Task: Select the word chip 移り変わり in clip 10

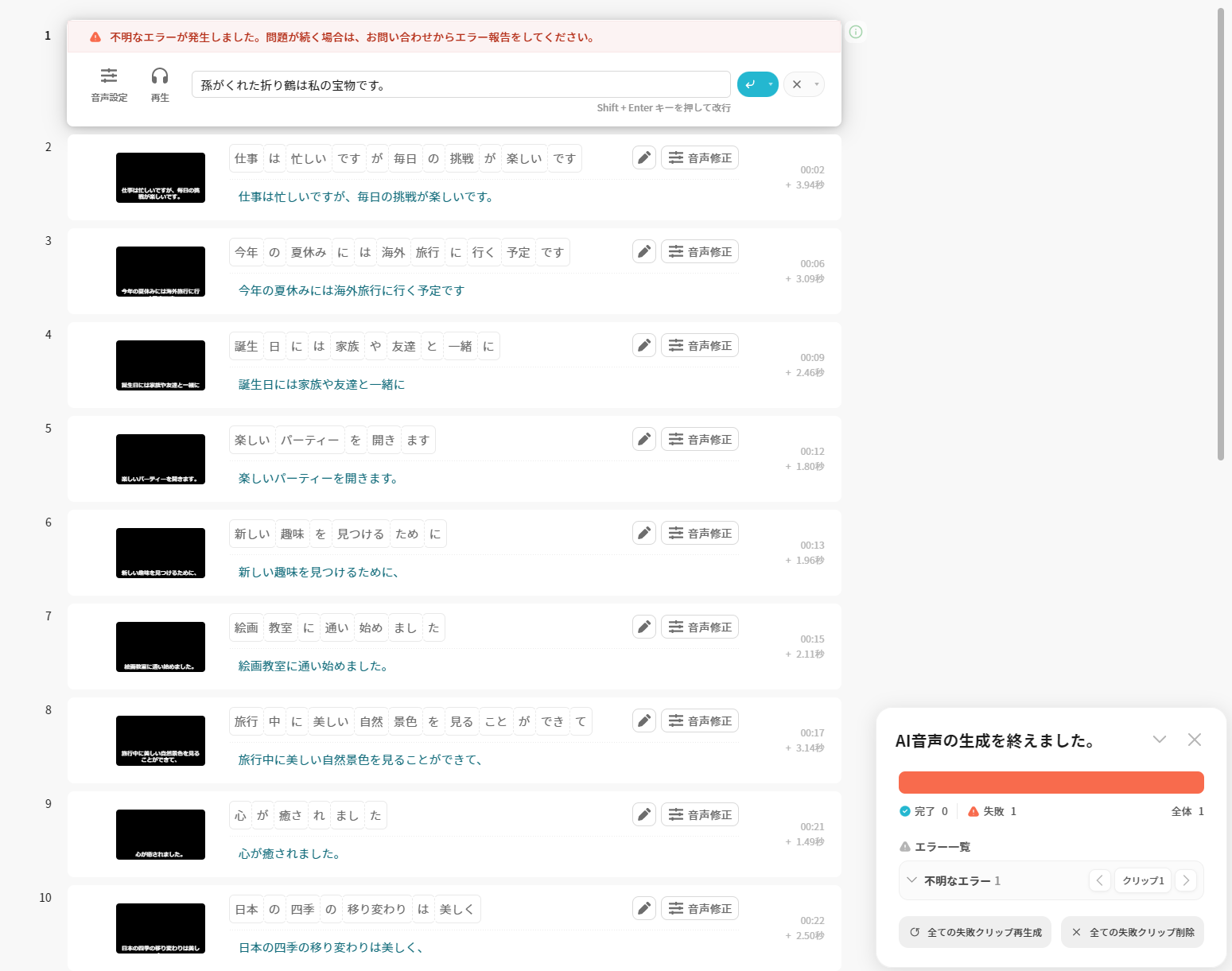Action: [x=377, y=909]
